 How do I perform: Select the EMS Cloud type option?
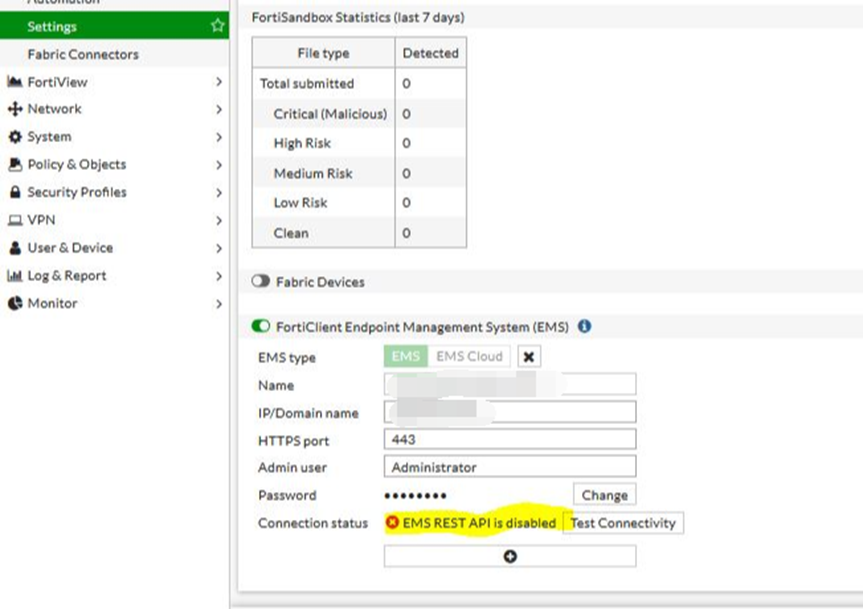point(469,356)
